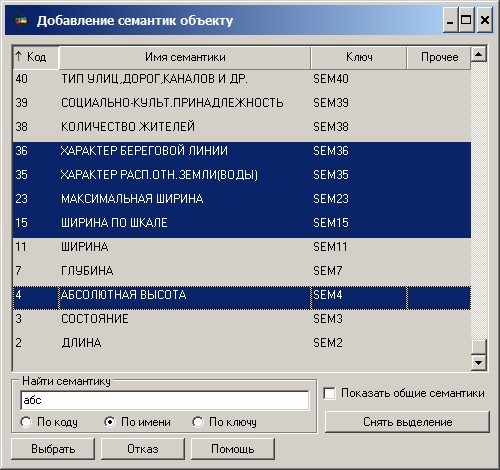Minimize the Добавление семантик объекту window
The width and height of the screenshot is (500, 470).
450,20
